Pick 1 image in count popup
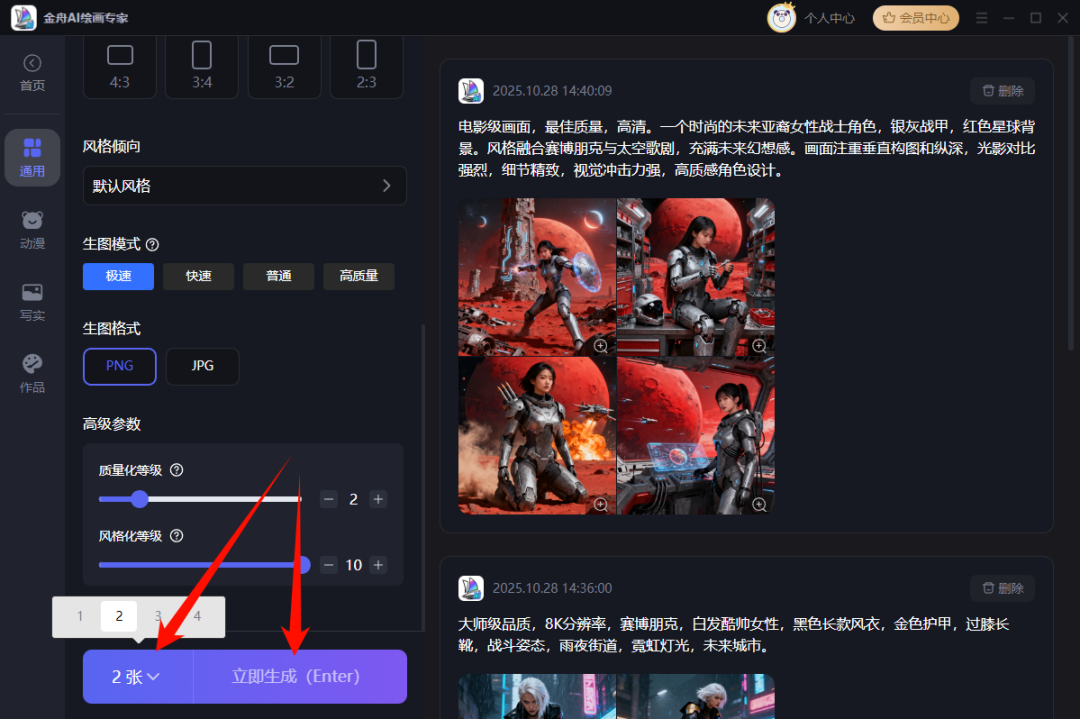 80,616
